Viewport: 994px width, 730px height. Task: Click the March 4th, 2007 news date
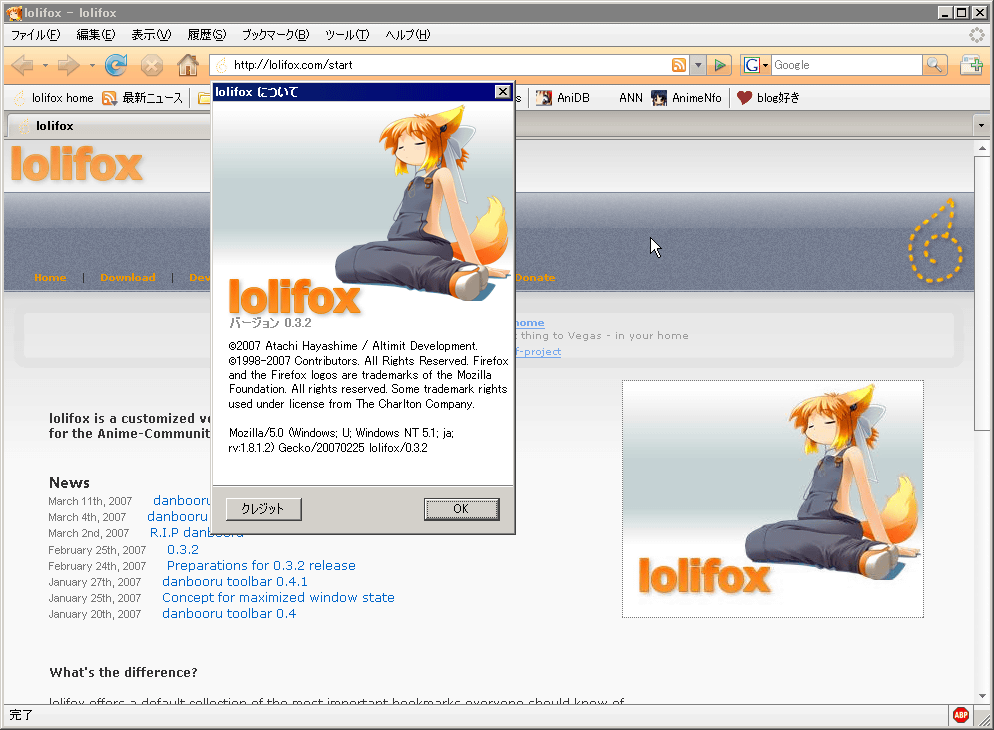[x=87, y=517]
